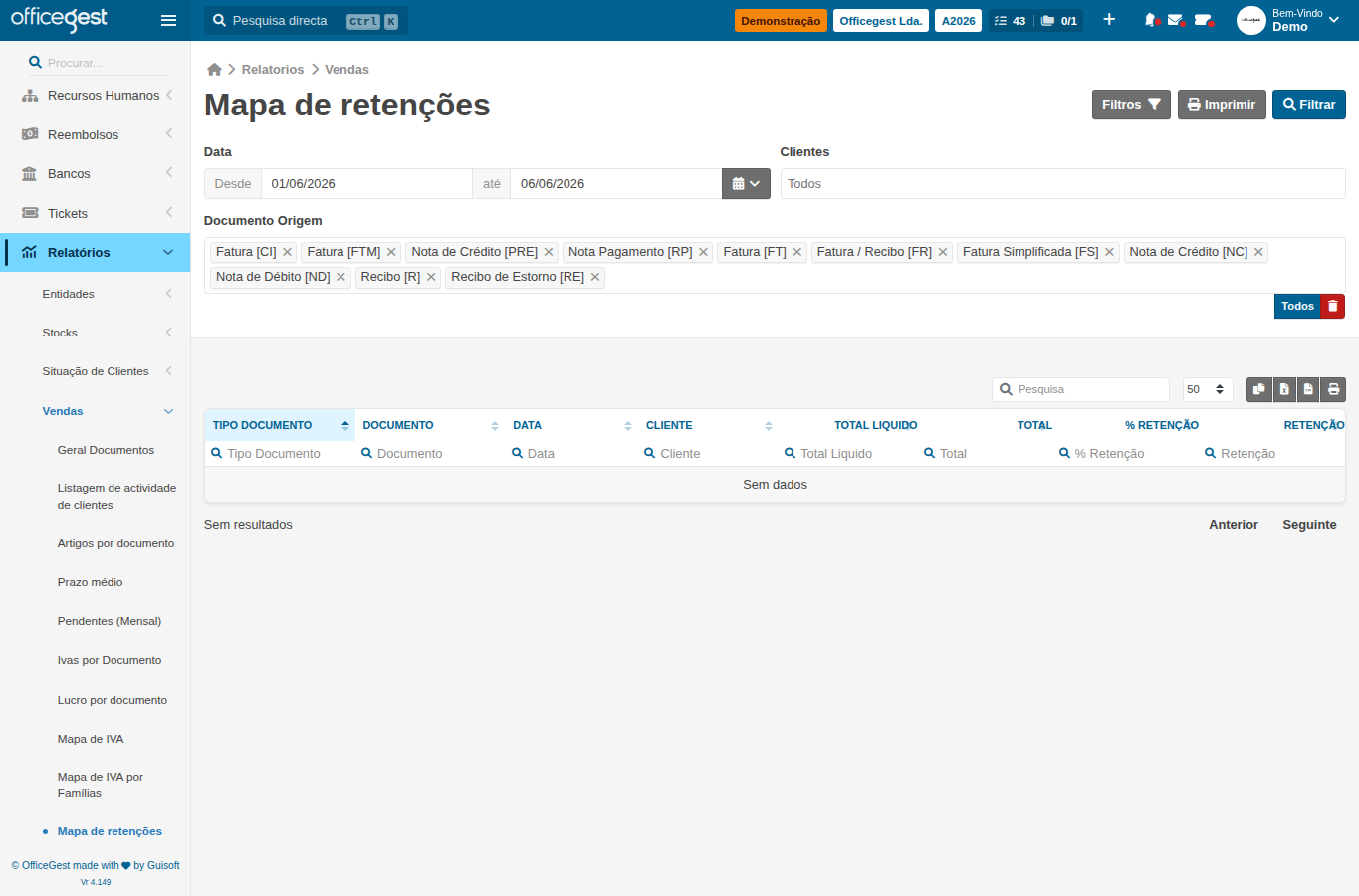This screenshot has height=896, width=1359.
Task: Open the mail envelope notifications
Action: tap(1176, 20)
